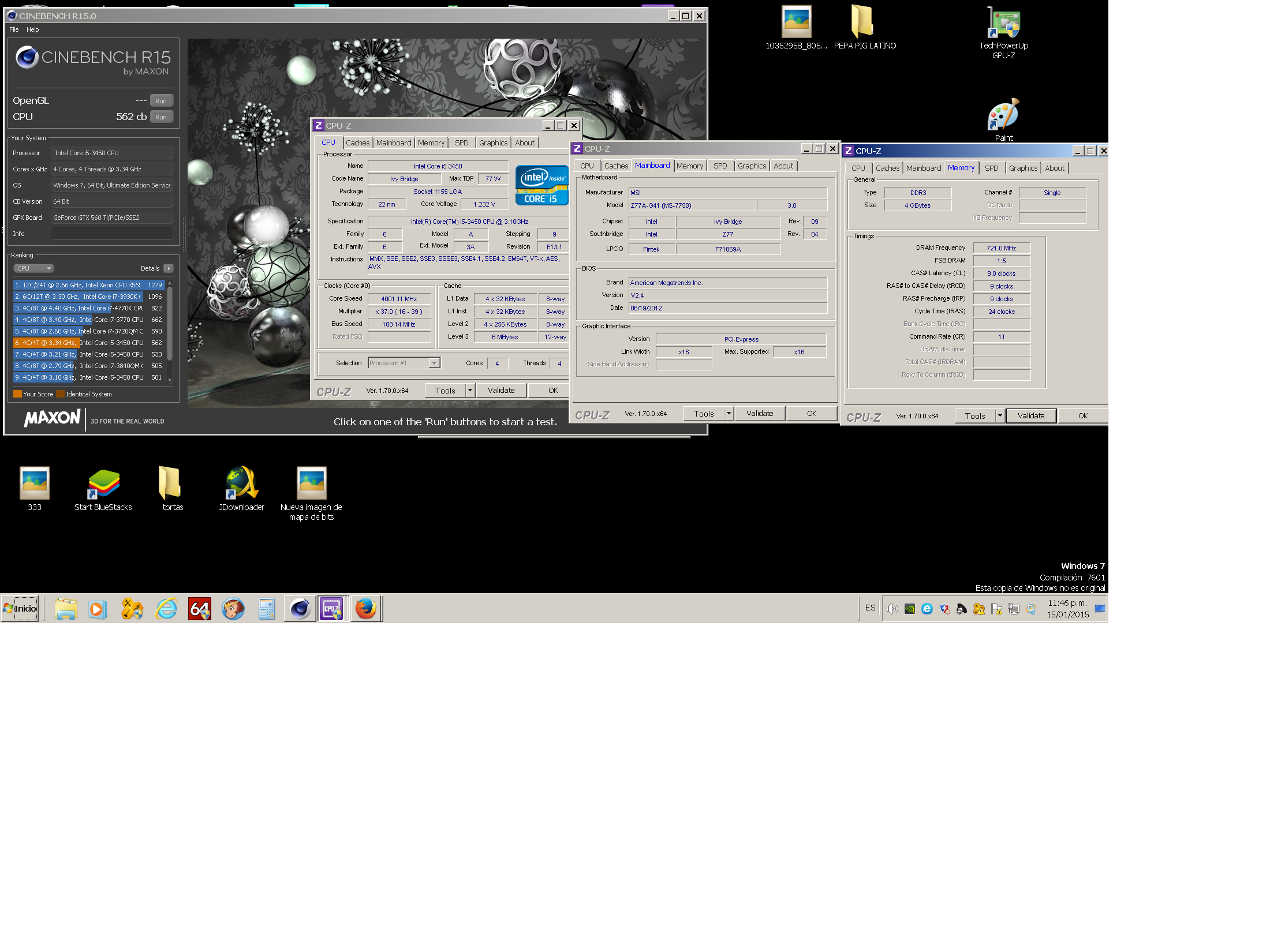Click the Show Desktop button
This screenshot has width=1270, height=952.
1100,609
